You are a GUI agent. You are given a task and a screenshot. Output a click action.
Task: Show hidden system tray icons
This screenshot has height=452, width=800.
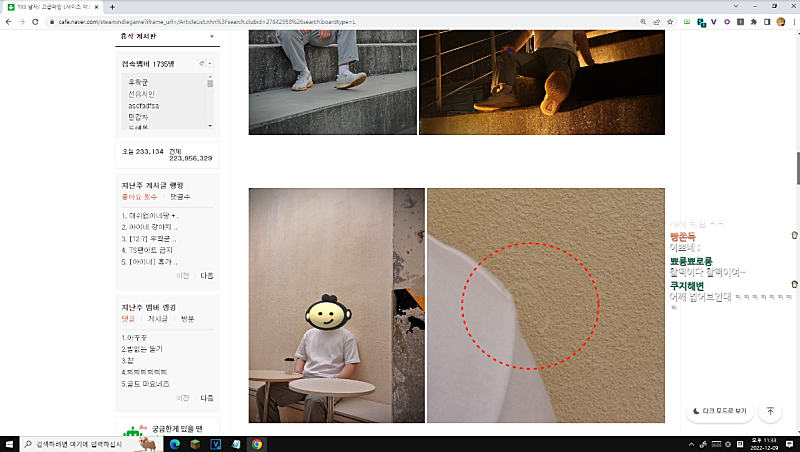point(691,444)
